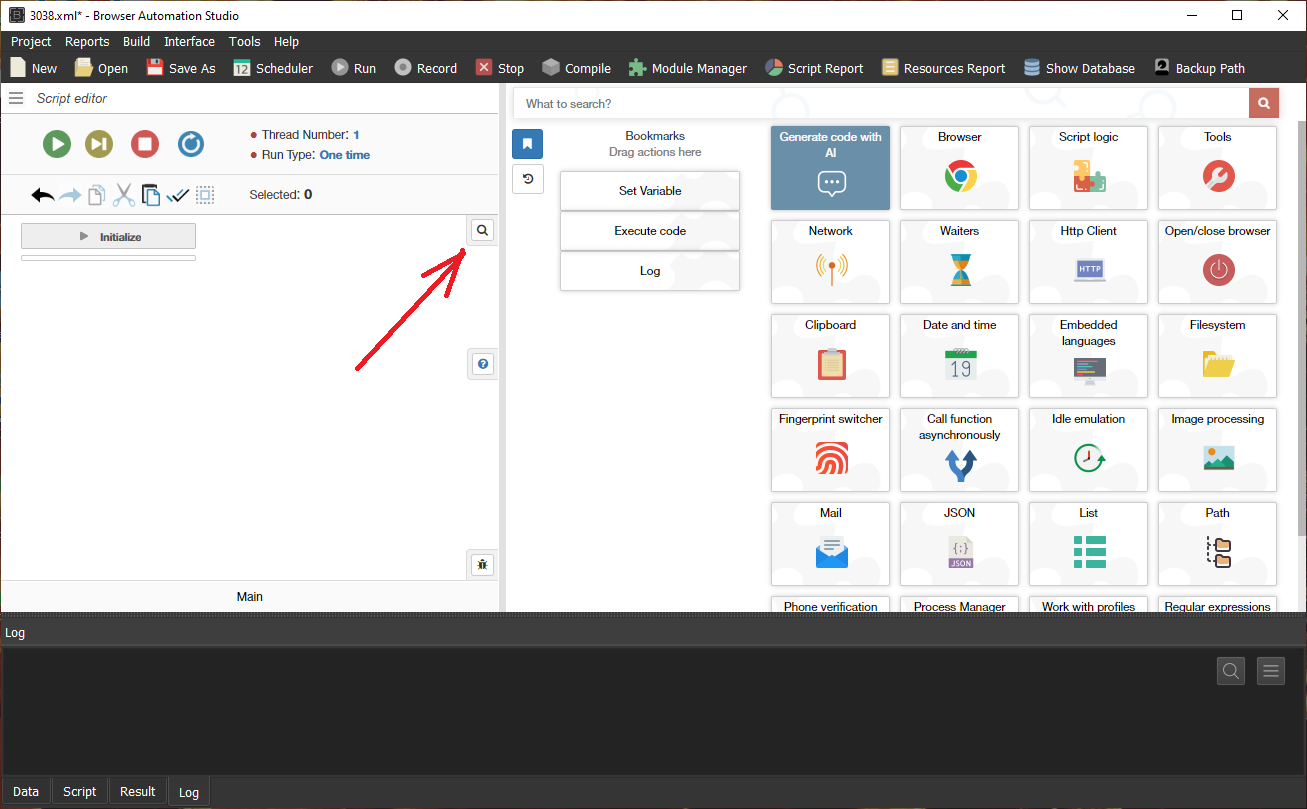Click Module Manager in toolbar

688,68
